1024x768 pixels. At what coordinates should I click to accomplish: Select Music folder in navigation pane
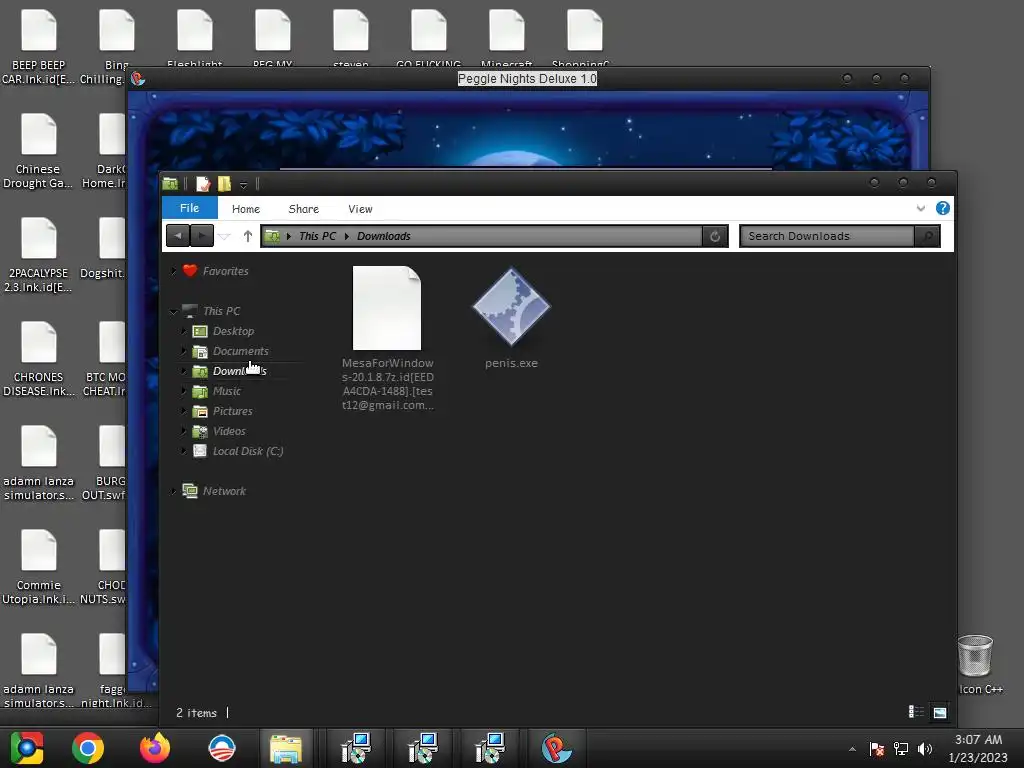tap(227, 391)
